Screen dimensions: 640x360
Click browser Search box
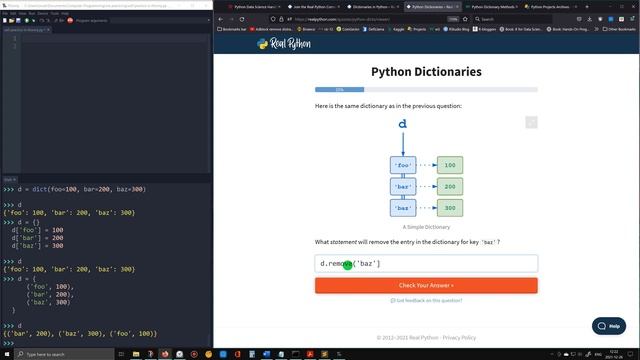pos(513,19)
